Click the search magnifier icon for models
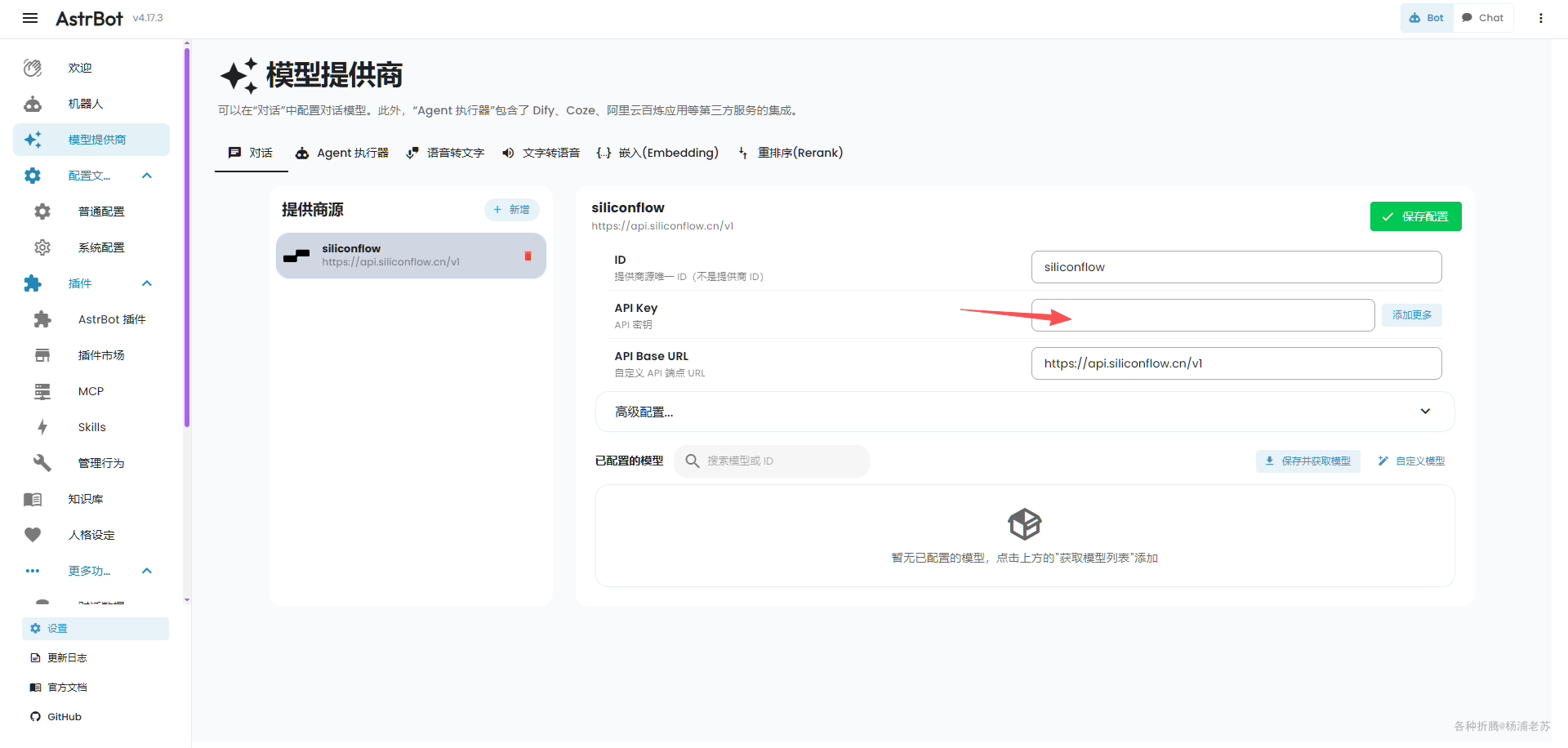Screen dimensions: 1568x748 [693, 461]
